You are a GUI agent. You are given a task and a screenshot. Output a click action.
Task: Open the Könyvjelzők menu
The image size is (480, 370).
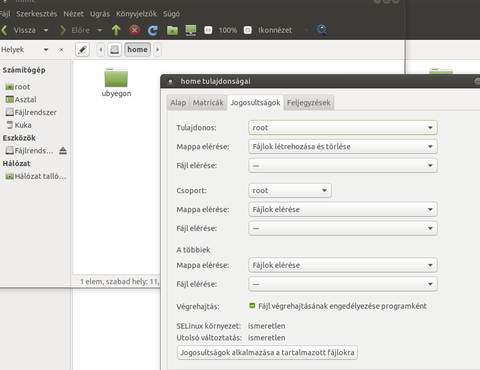point(136,14)
